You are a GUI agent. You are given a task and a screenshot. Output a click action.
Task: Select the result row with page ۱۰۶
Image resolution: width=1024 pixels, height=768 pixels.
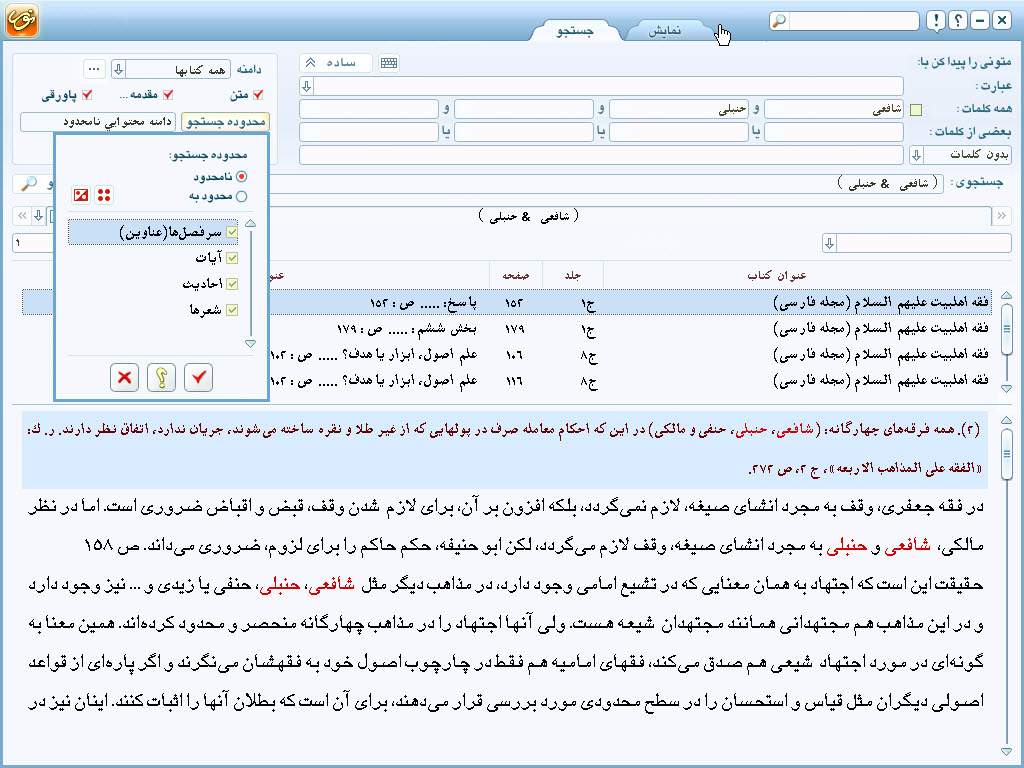[507, 355]
